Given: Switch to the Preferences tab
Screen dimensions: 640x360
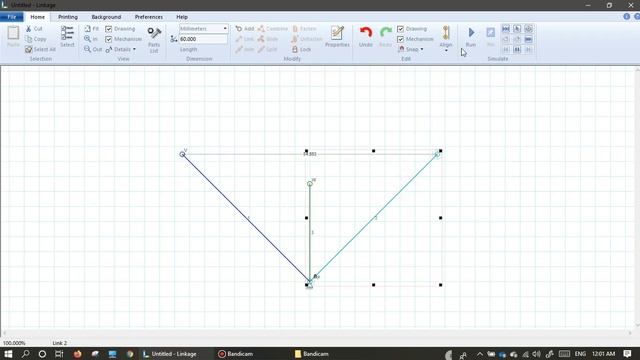Looking at the screenshot, I should pyautogui.click(x=149, y=17).
